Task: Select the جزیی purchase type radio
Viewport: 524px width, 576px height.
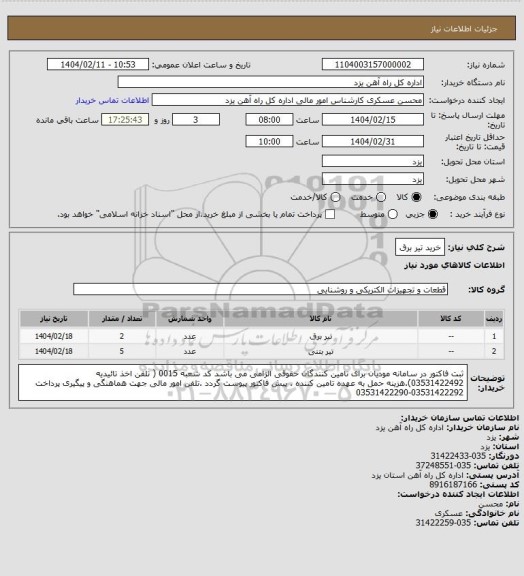Action: tap(433, 214)
